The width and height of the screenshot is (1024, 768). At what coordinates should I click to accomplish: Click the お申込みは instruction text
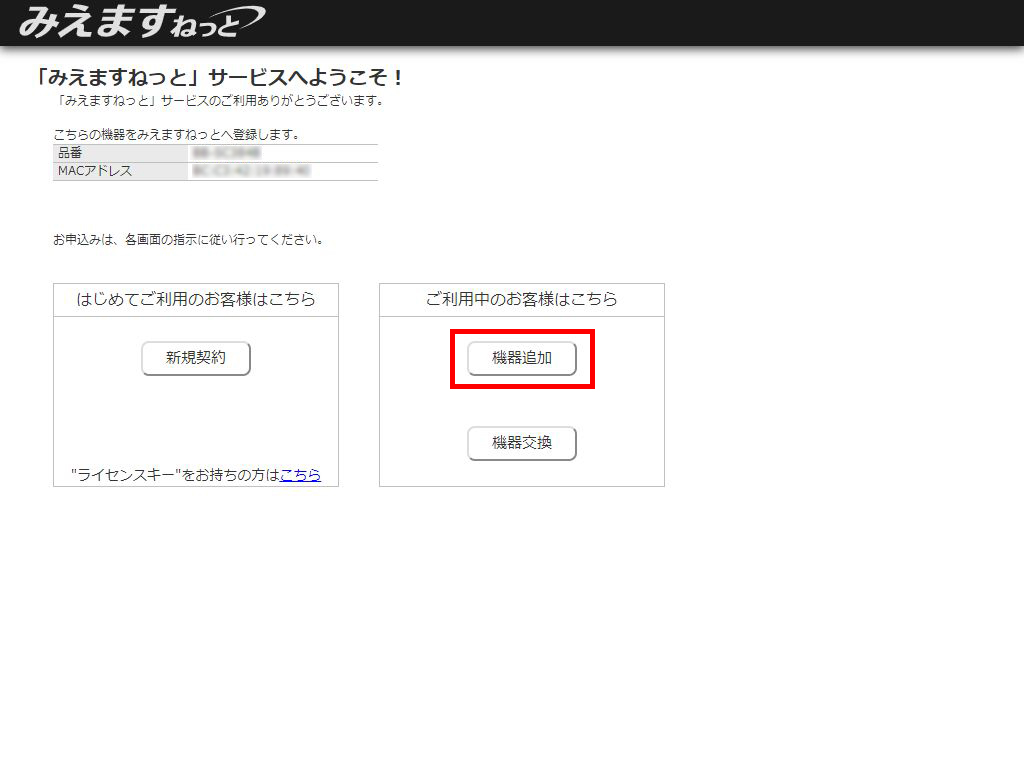coord(188,240)
